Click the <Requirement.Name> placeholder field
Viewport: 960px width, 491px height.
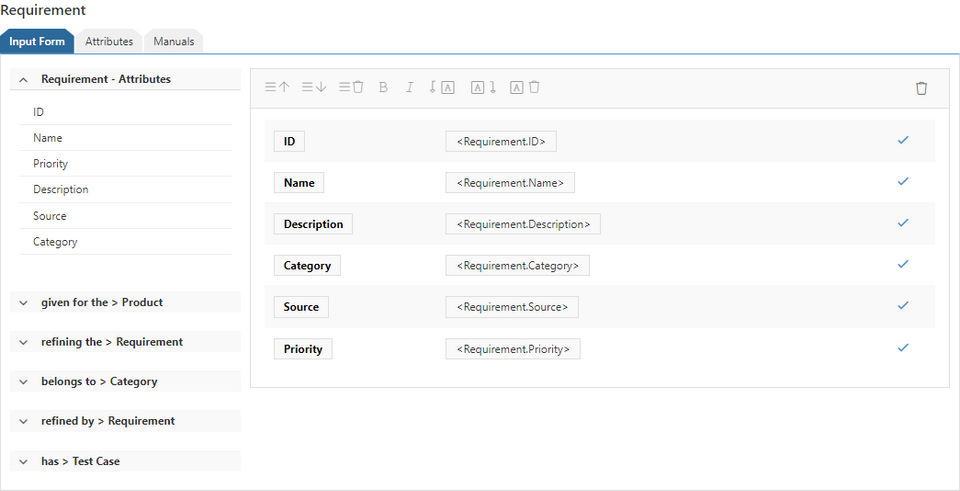coord(510,183)
